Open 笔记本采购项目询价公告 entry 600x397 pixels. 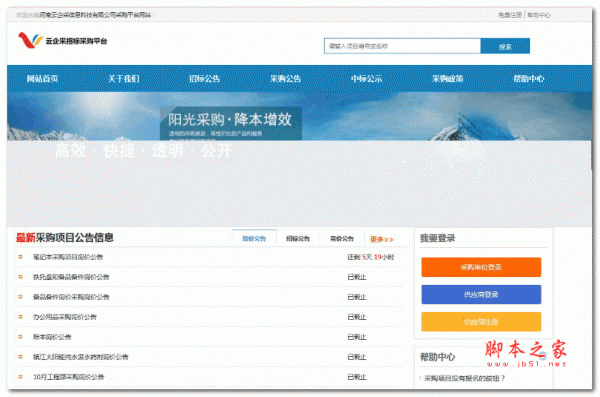(x=68, y=257)
